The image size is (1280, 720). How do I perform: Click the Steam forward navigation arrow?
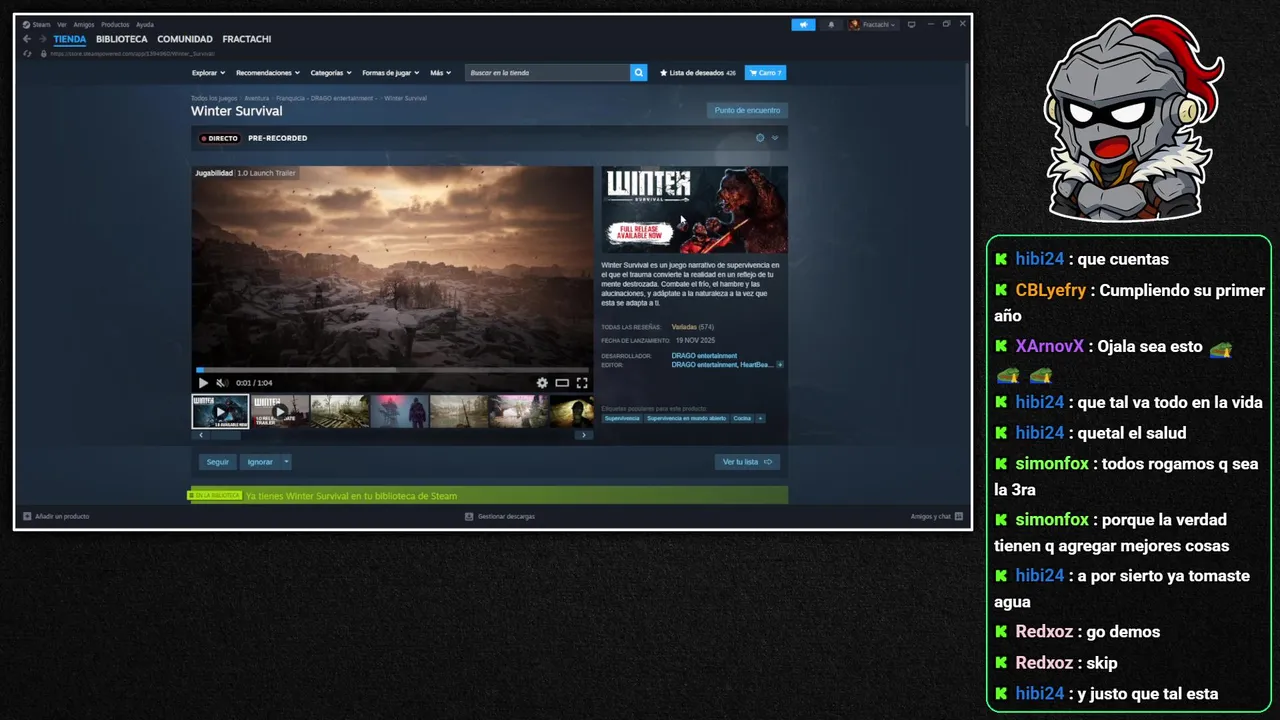(x=42, y=39)
